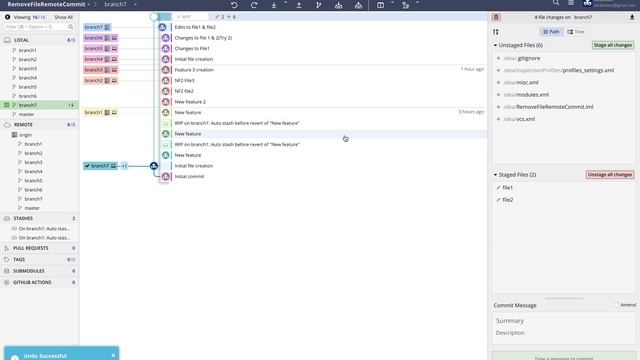Click the WIP node circle in graph
Viewport: 640px width, 360px height.
coord(154,17)
